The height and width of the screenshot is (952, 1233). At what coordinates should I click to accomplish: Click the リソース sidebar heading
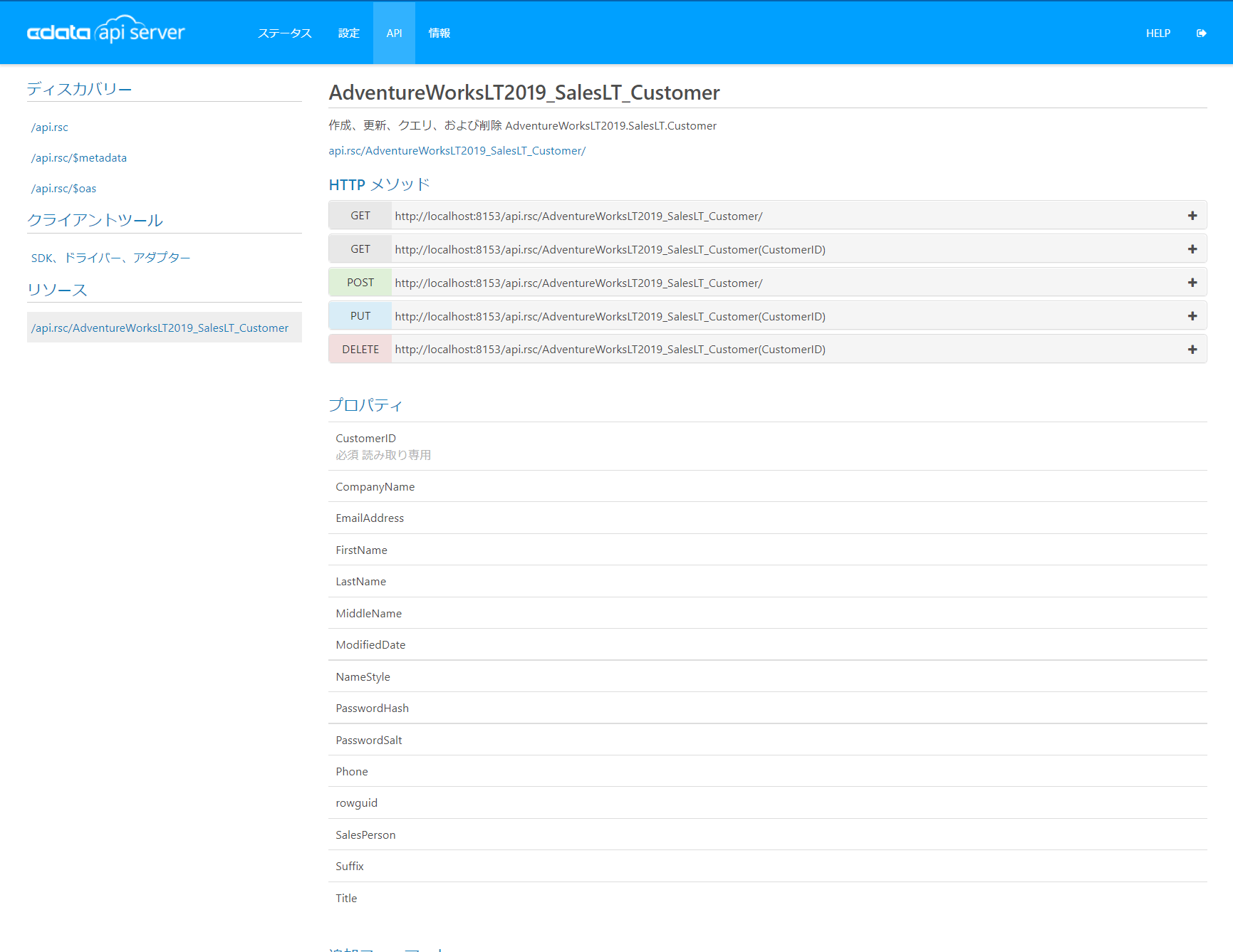(57, 290)
